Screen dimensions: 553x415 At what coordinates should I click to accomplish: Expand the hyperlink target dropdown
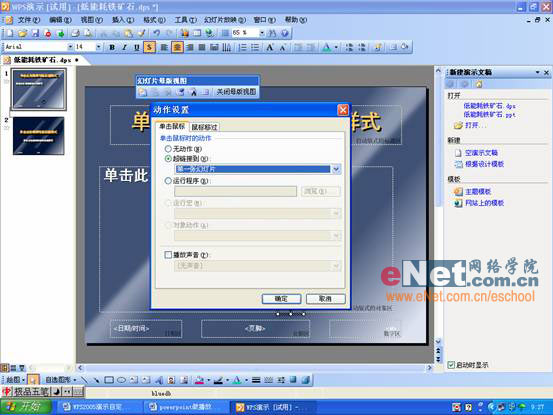pos(336,169)
